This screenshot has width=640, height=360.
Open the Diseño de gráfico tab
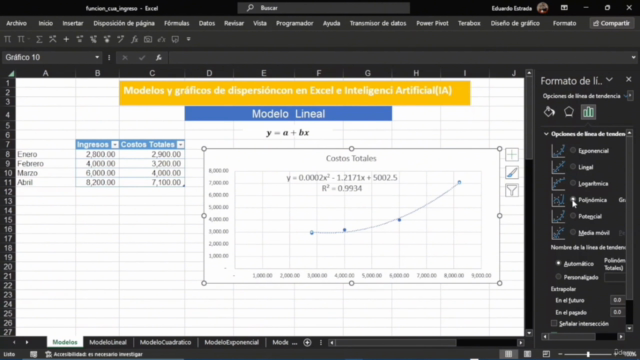pos(515,23)
